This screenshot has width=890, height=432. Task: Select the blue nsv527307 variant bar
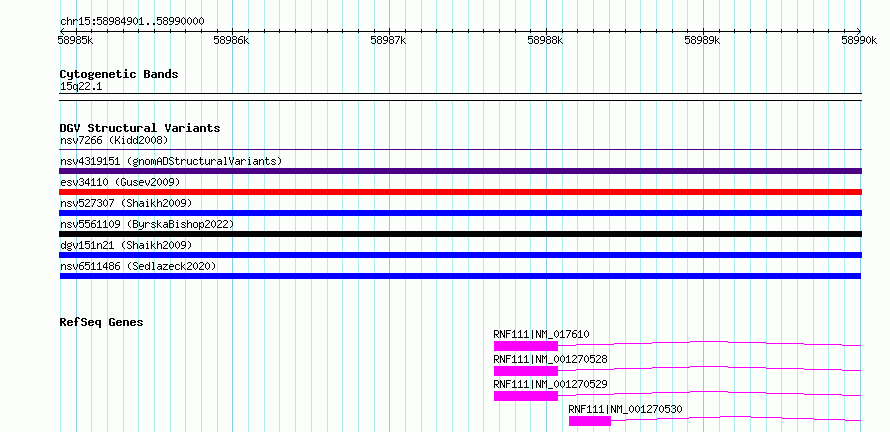(461, 213)
